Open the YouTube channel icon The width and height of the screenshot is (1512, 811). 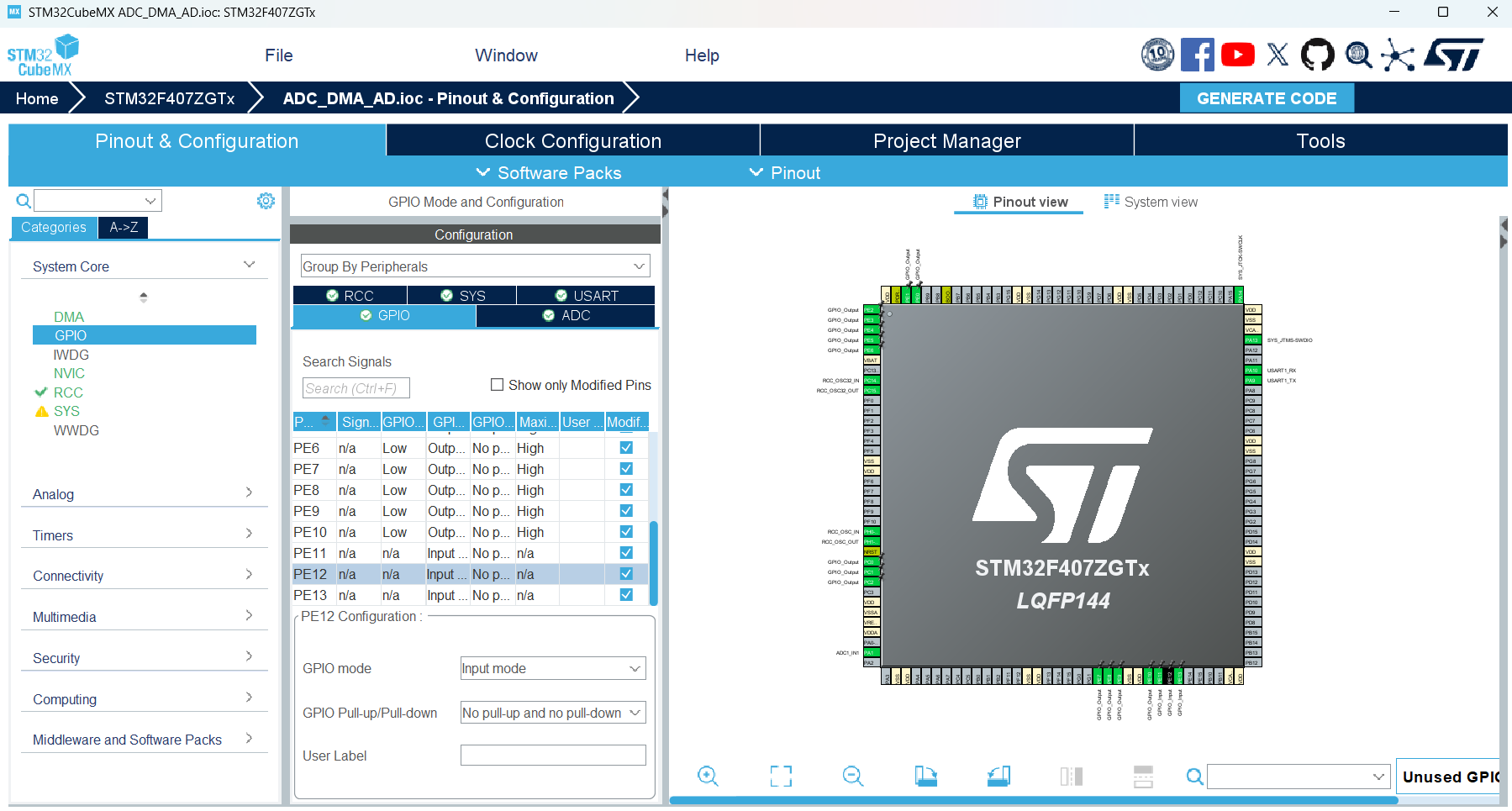pos(1237,54)
